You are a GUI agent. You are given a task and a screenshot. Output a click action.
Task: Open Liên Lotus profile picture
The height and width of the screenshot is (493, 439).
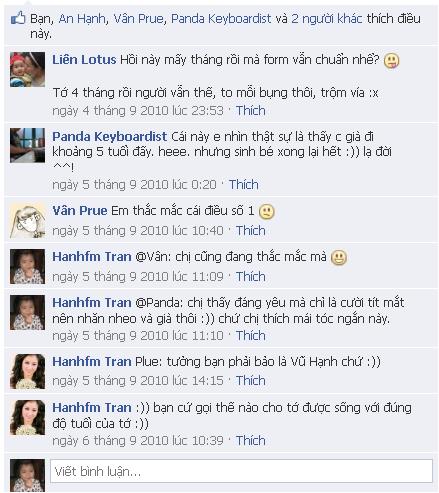[27, 69]
